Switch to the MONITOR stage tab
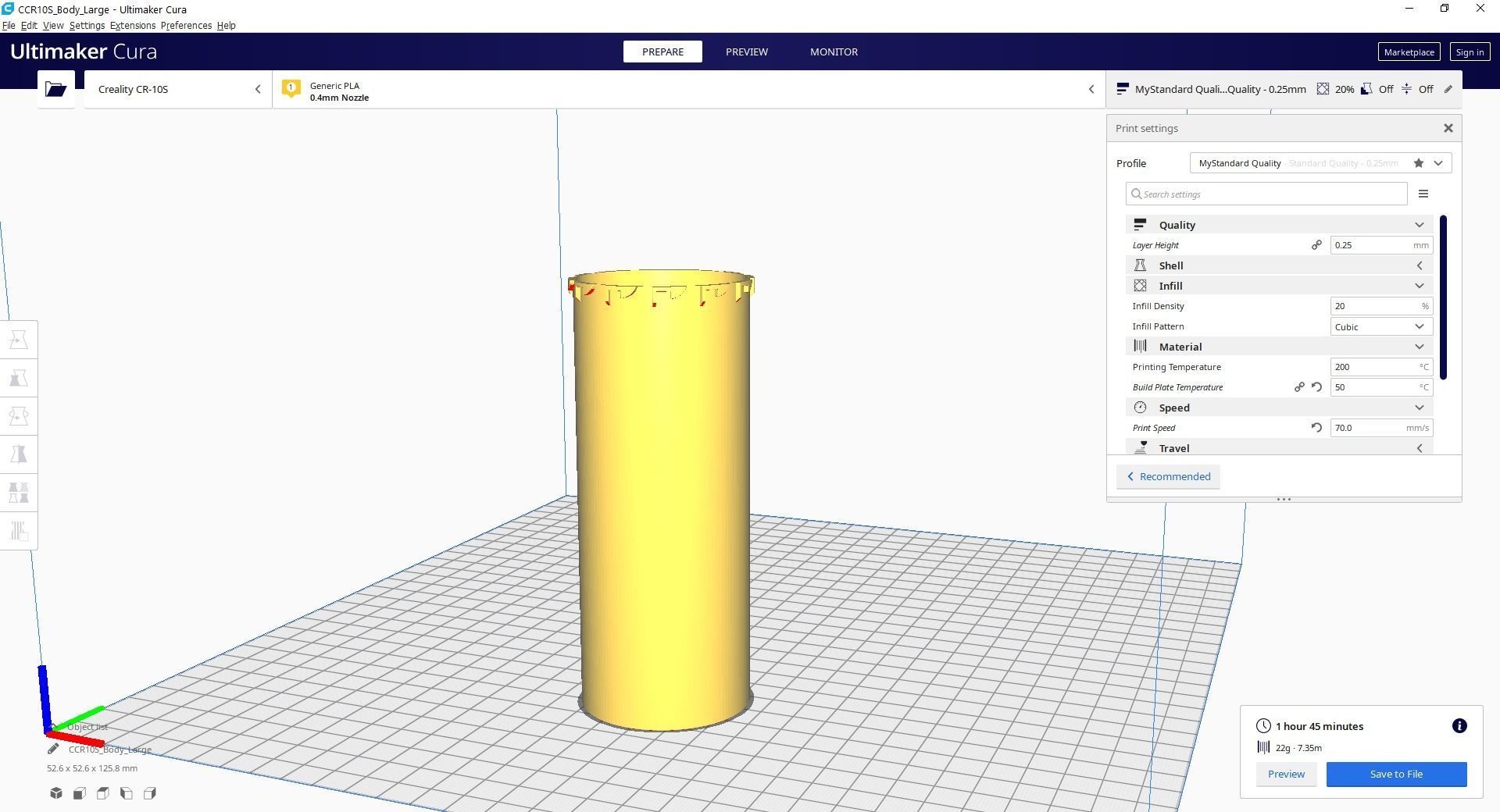Viewport: 1500px width, 812px height. tap(834, 52)
